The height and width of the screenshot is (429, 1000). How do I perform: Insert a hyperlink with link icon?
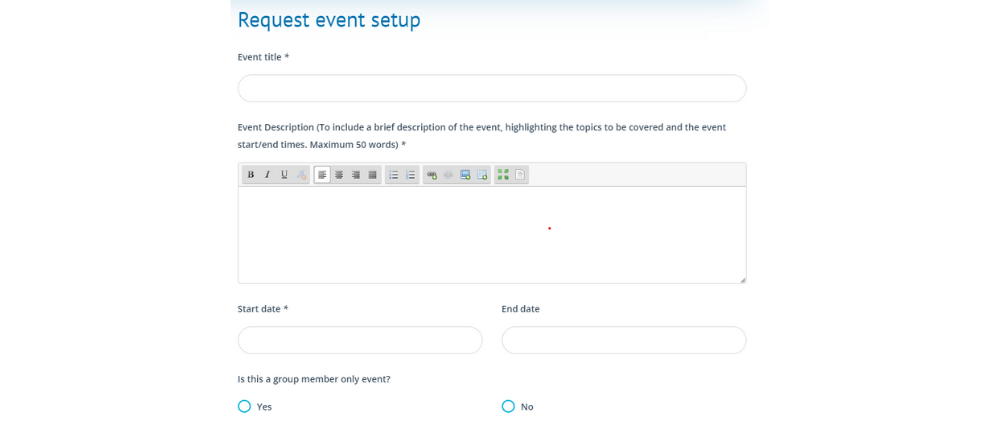click(x=432, y=175)
